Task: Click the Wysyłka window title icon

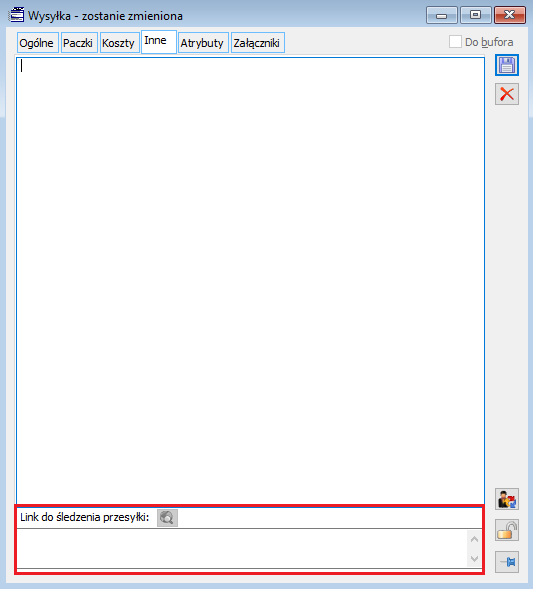Action: 17,15
